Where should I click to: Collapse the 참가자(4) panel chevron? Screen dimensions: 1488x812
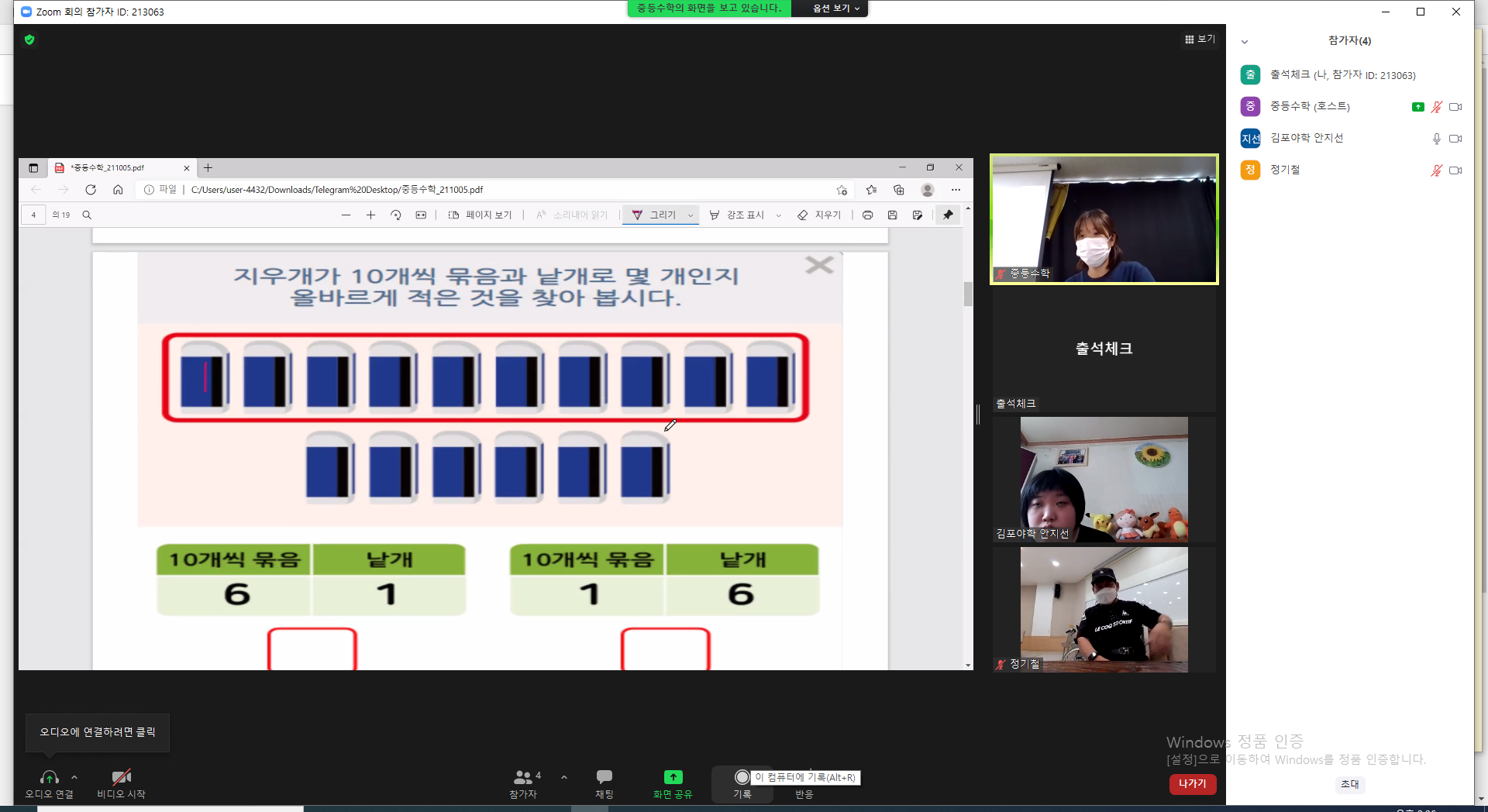(1245, 42)
